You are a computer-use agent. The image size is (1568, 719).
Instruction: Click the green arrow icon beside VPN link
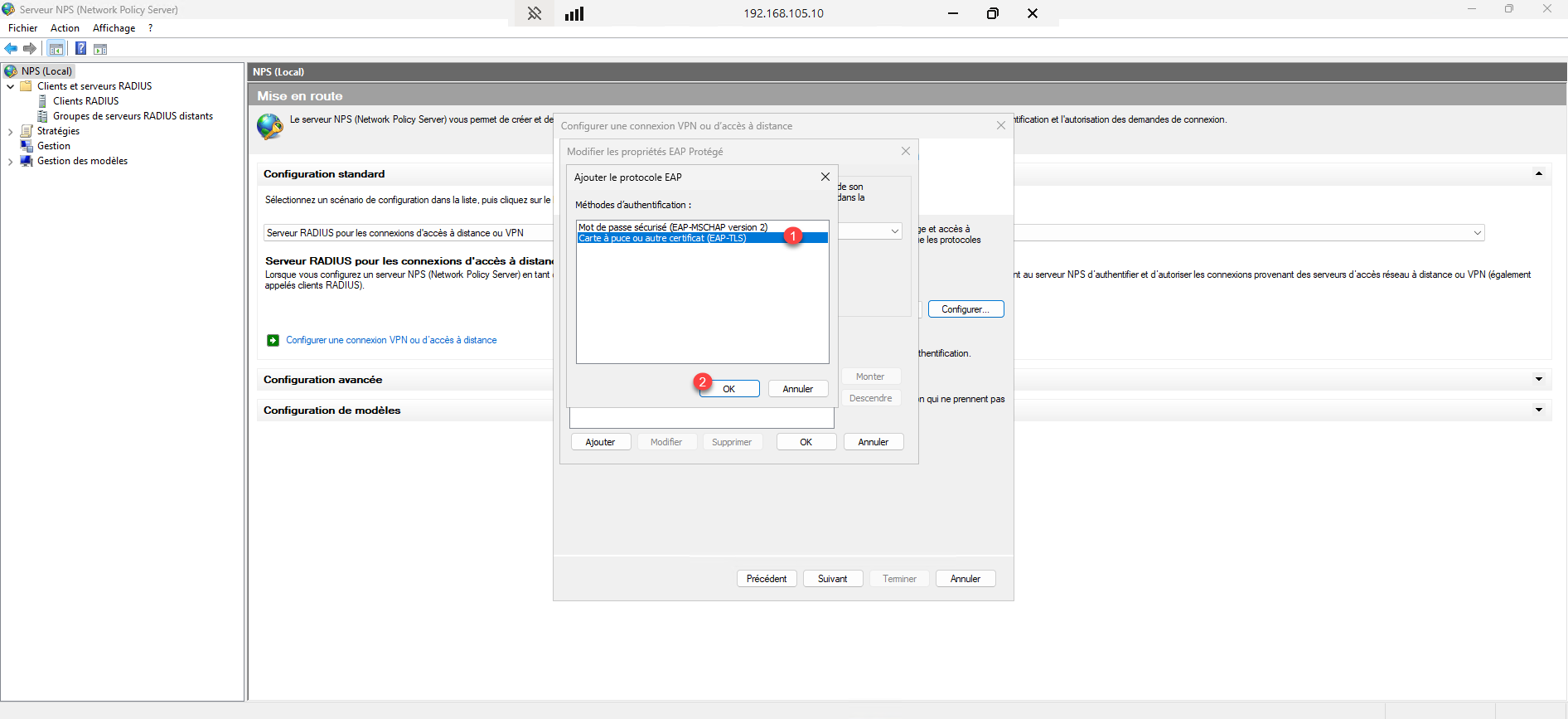pyautogui.click(x=273, y=340)
